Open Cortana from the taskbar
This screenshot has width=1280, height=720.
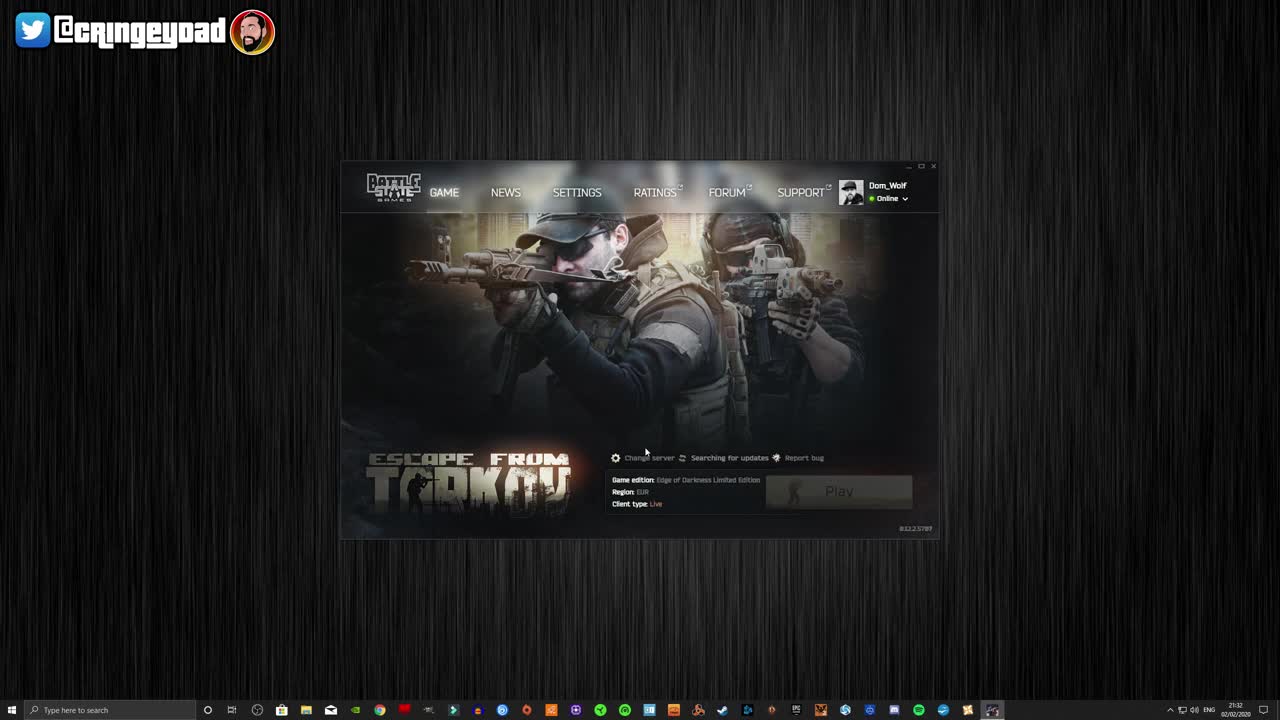(x=208, y=710)
